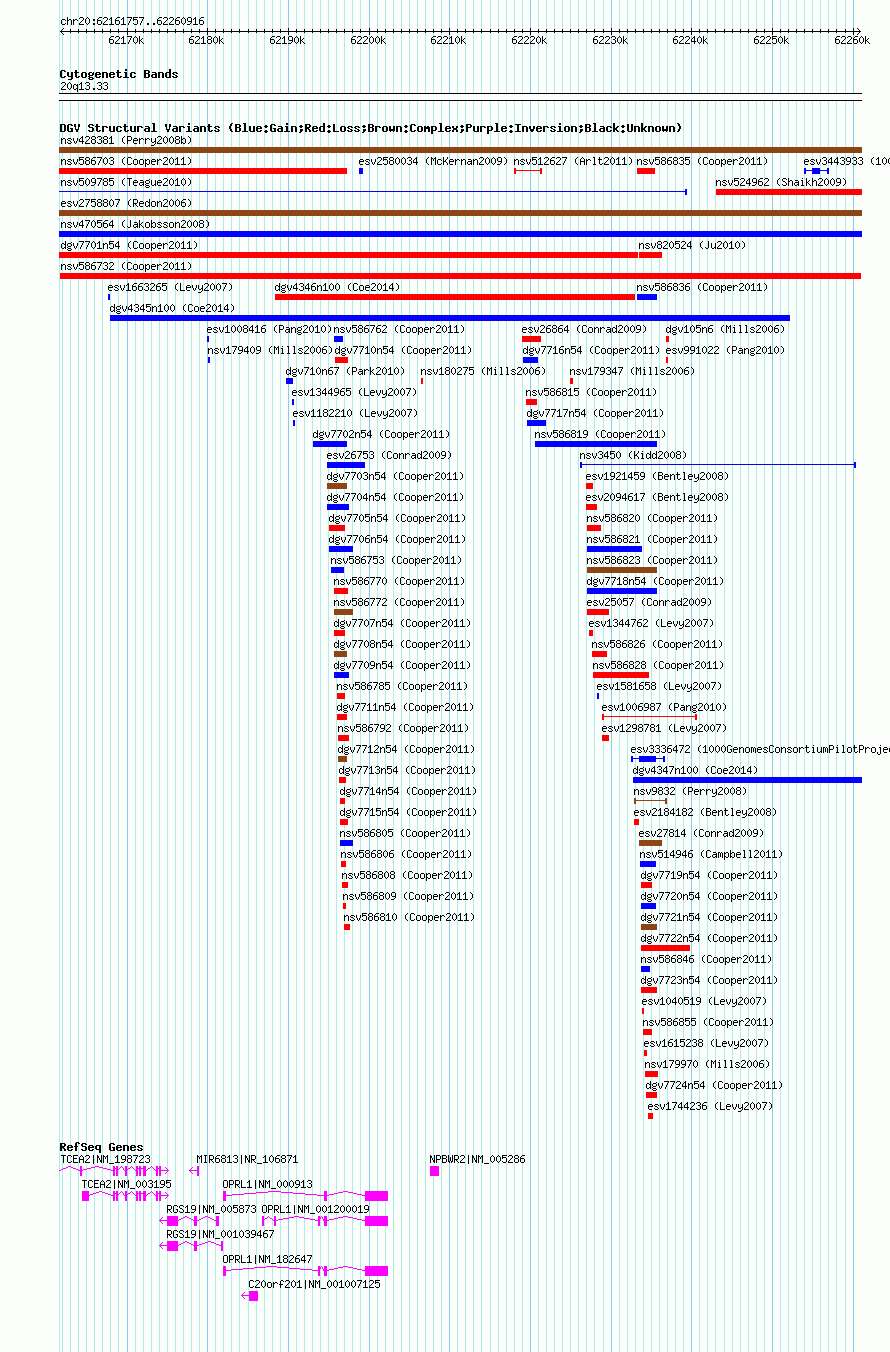890x1352 pixels.
Task: Select nsv509785 (Teague2010) variant label
Action: tap(125, 182)
